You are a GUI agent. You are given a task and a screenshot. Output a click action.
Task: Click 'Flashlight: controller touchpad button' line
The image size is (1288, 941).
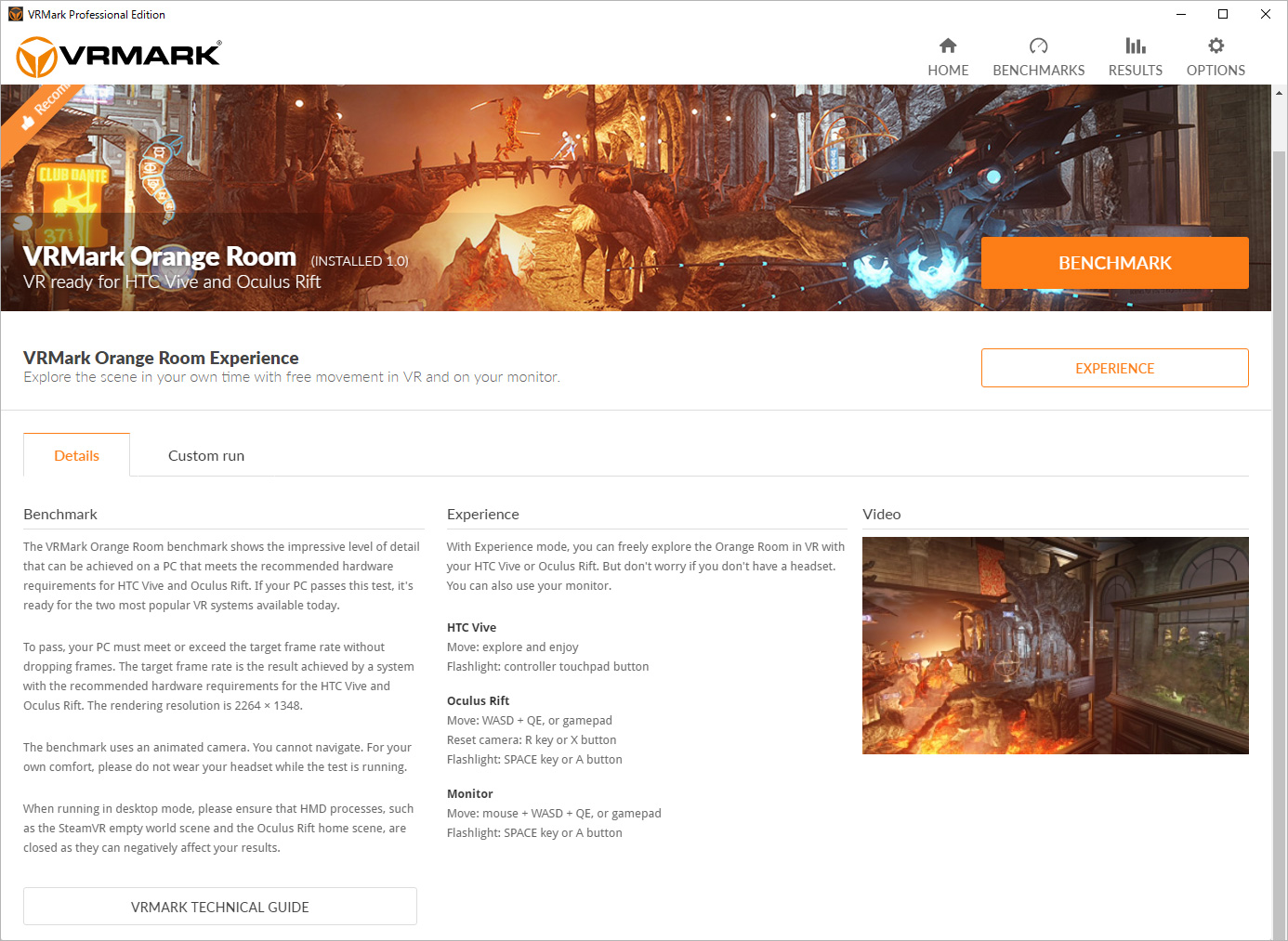pyautogui.click(x=547, y=666)
